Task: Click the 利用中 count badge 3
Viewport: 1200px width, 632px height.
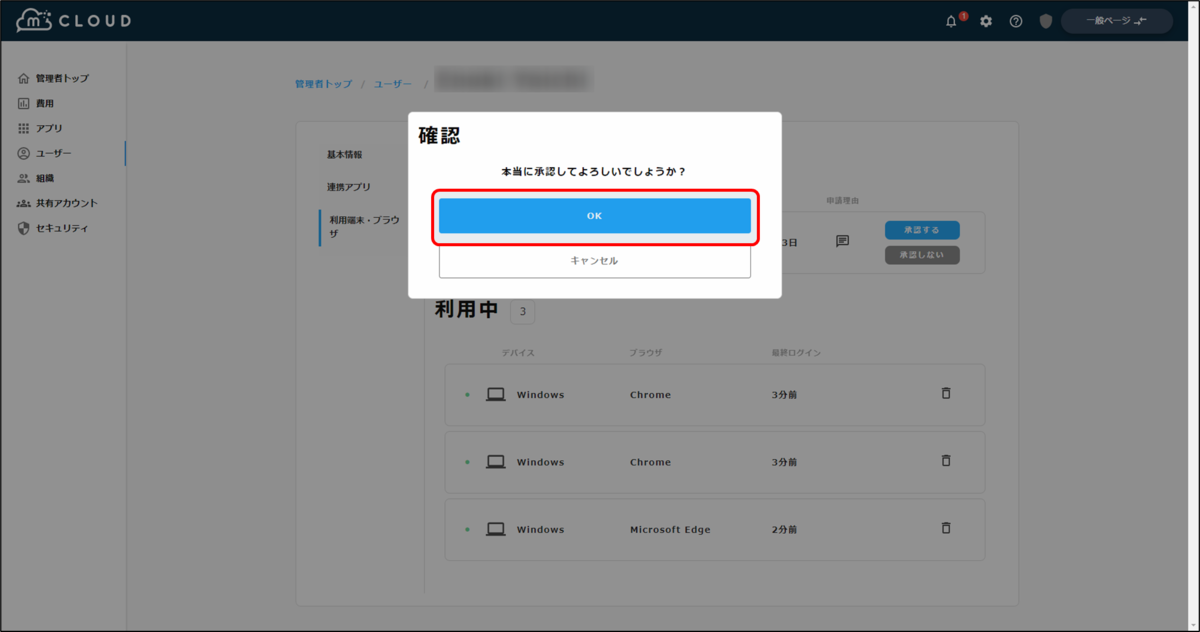Action: (x=523, y=312)
